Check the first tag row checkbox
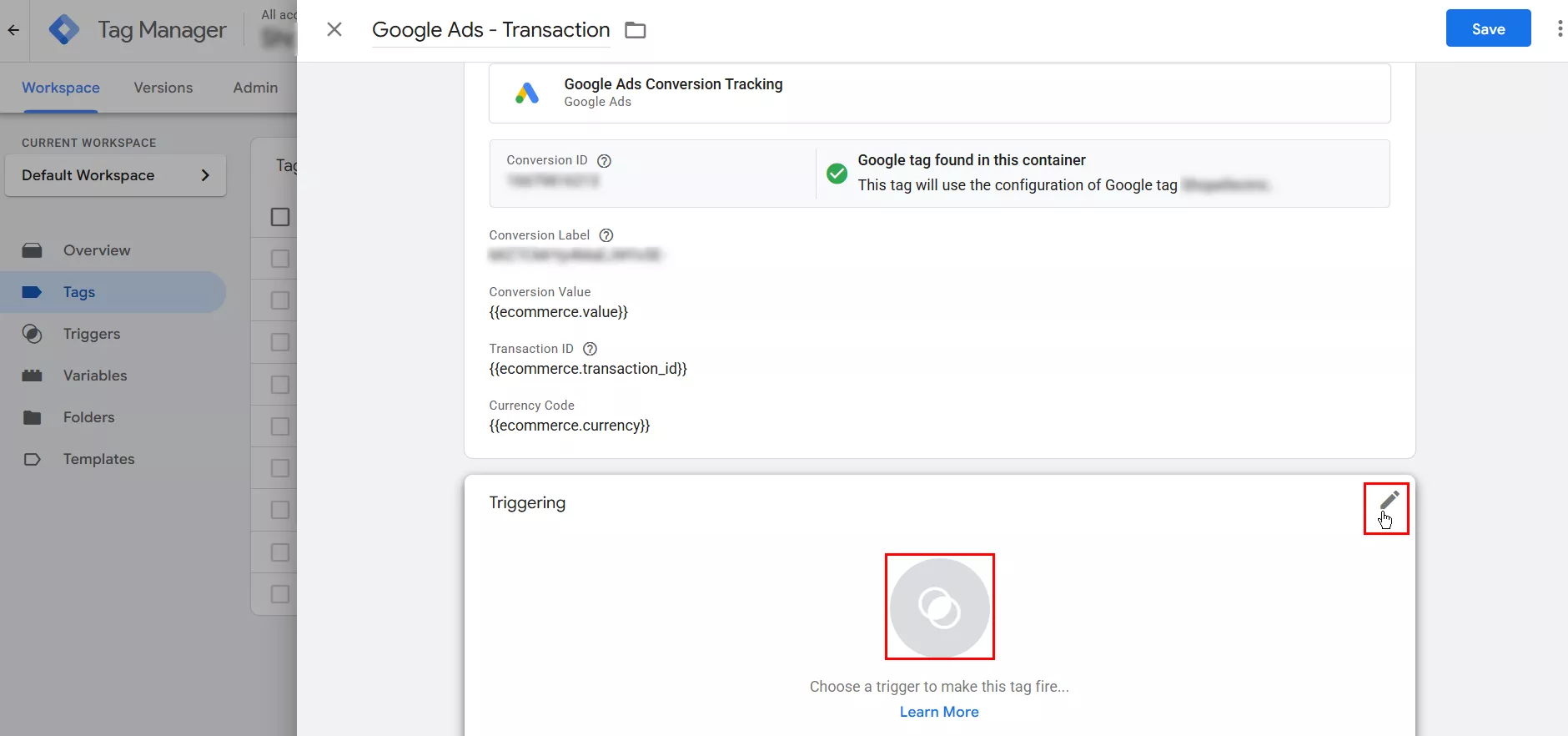This screenshot has width=1568, height=736. pos(280,259)
